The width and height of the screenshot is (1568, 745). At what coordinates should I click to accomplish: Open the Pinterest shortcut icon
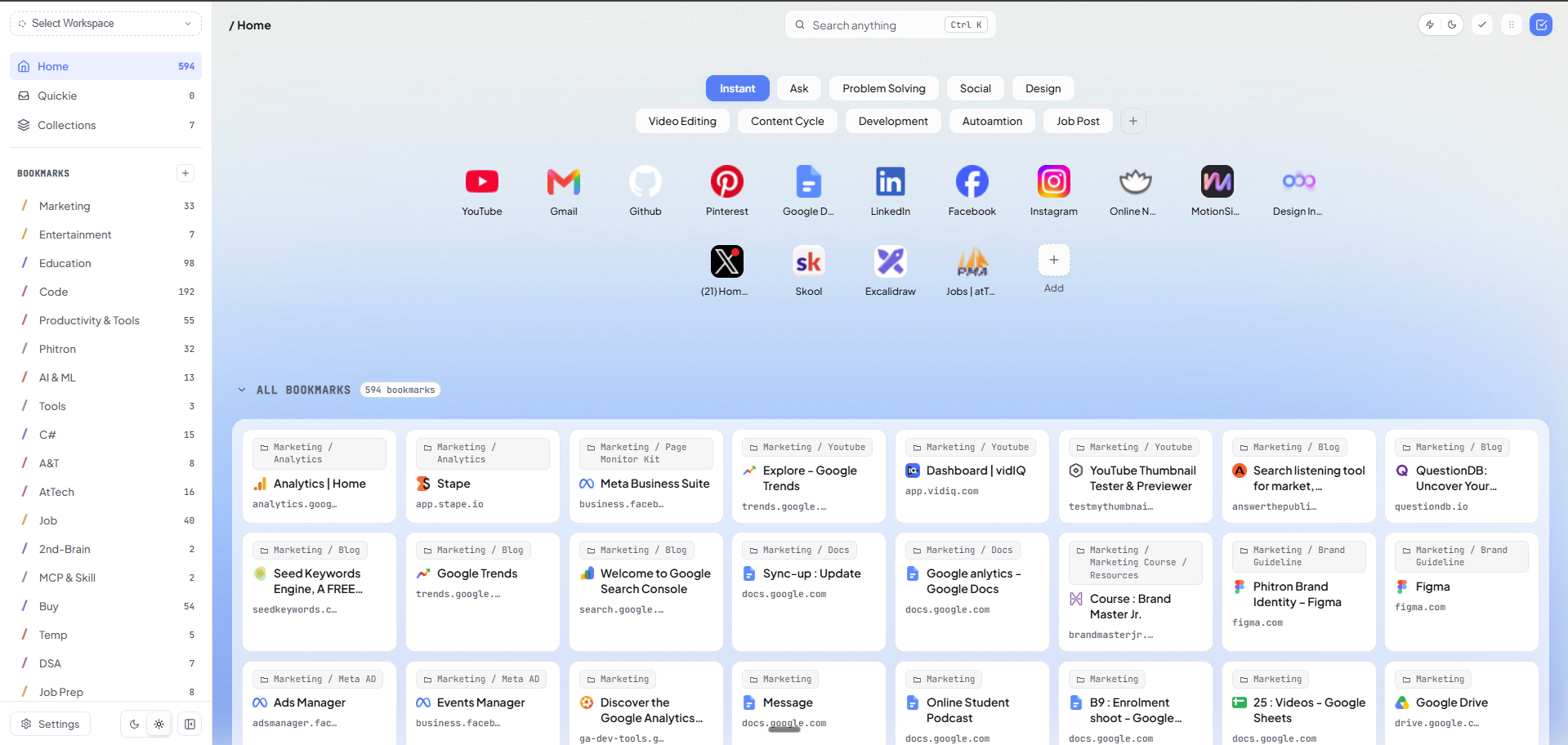[727, 181]
